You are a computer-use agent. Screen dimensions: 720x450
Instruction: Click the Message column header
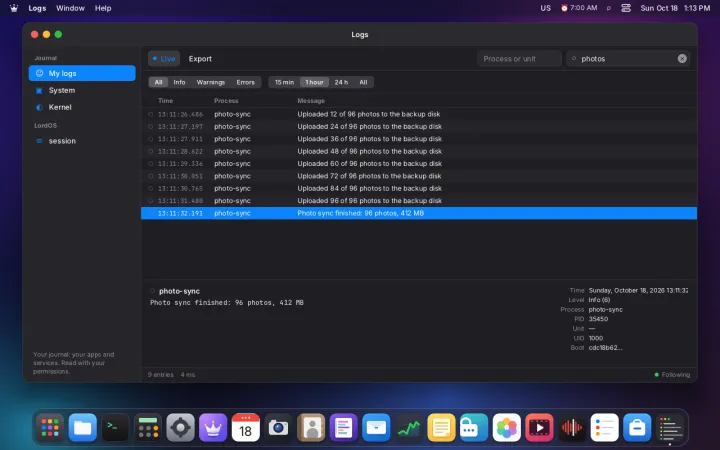tap(311, 101)
